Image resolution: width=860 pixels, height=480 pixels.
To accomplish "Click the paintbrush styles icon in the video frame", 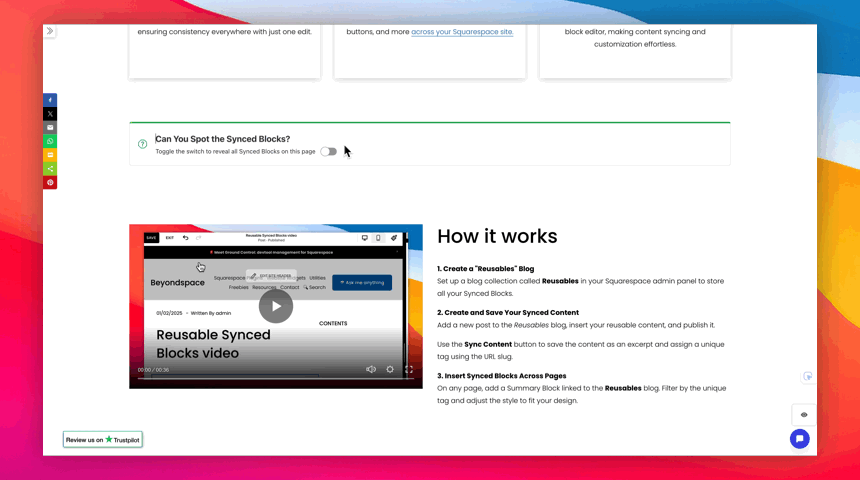I will pyautogui.click(x=394, y=238).
